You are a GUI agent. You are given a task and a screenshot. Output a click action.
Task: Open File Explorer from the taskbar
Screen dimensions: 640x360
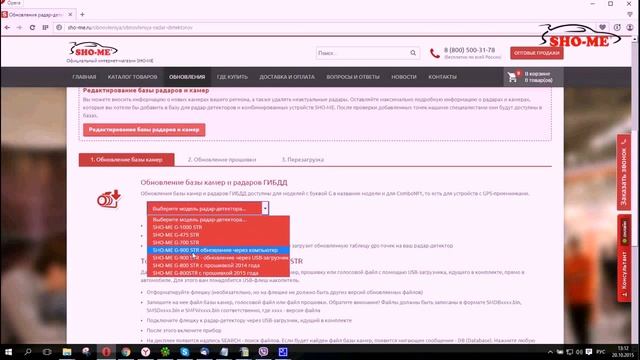point(67,352)
